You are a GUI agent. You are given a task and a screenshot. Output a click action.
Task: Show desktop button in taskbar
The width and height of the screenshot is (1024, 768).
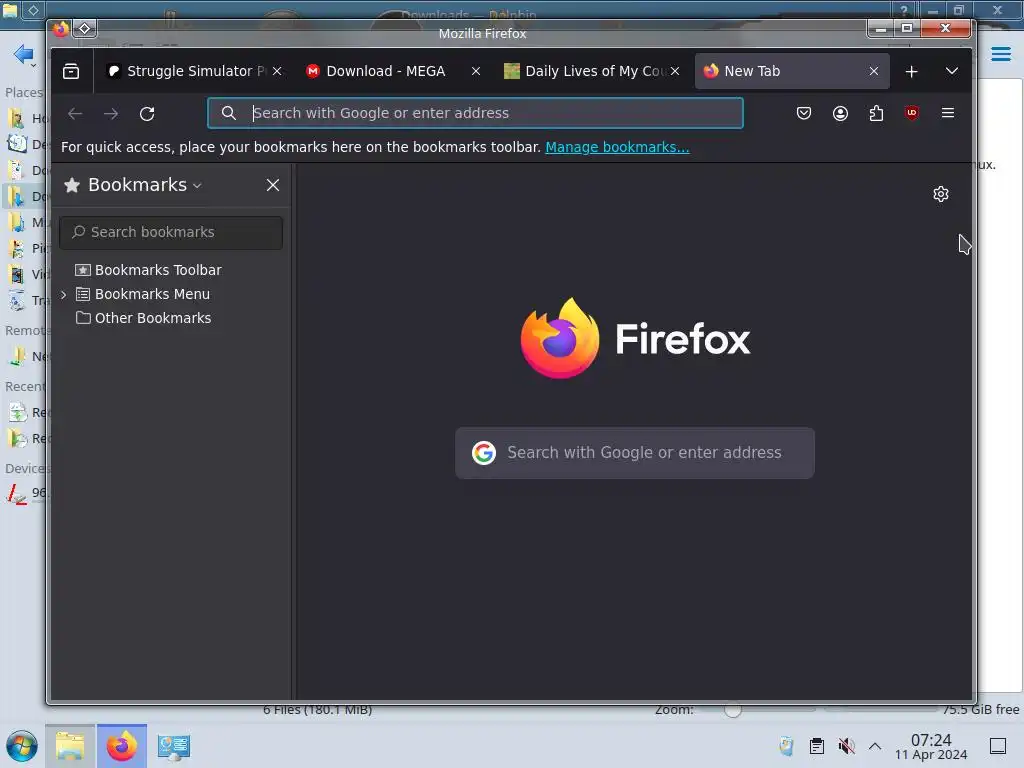[x=998, y=746]
